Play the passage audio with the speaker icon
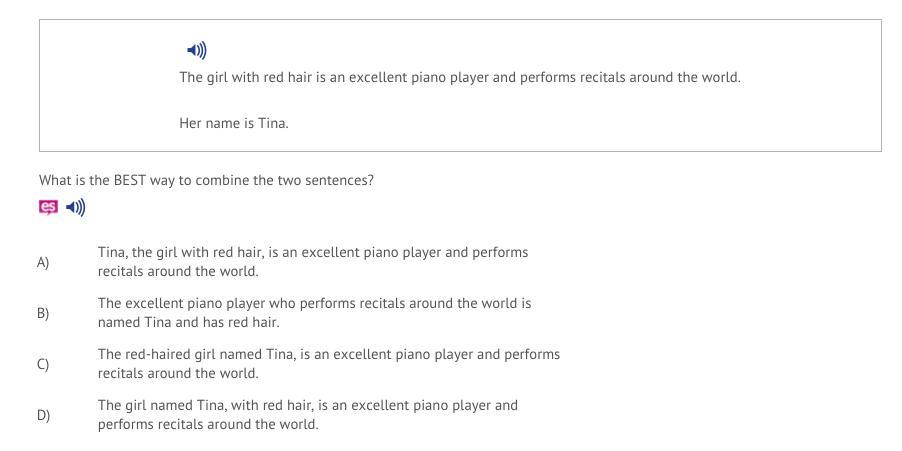902x451 pixels. [x=197, y=50]
